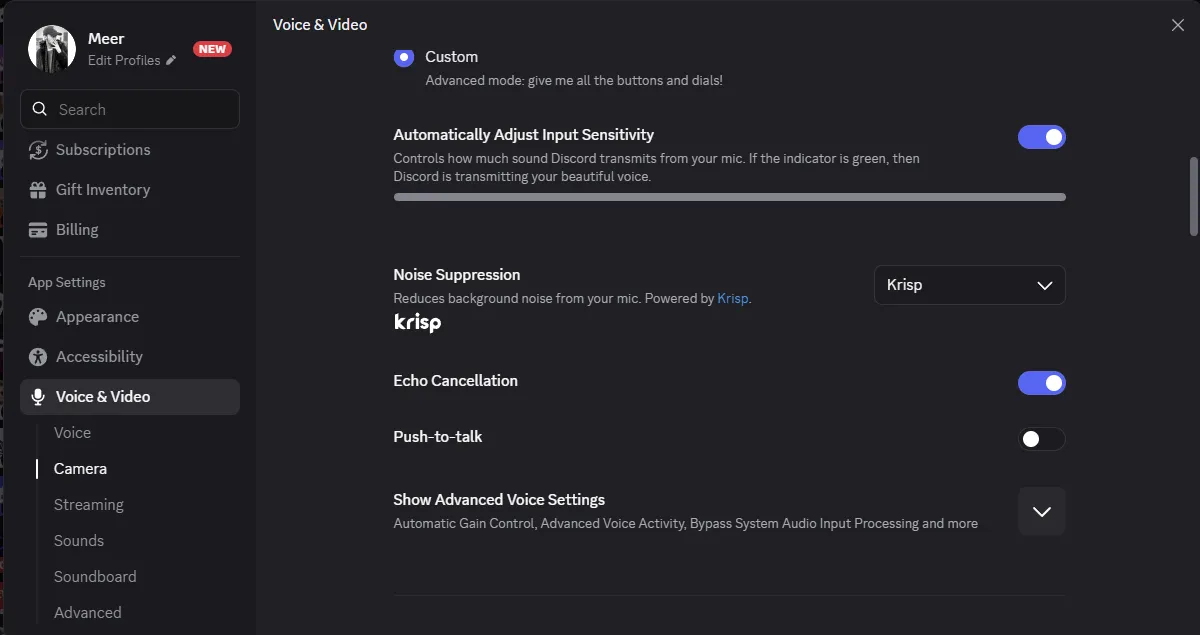The height and width of the screenshot is (635, 1200).
Task: Disable Automatically Adjust Input Sensitivity toggle
Action: 1041,137
